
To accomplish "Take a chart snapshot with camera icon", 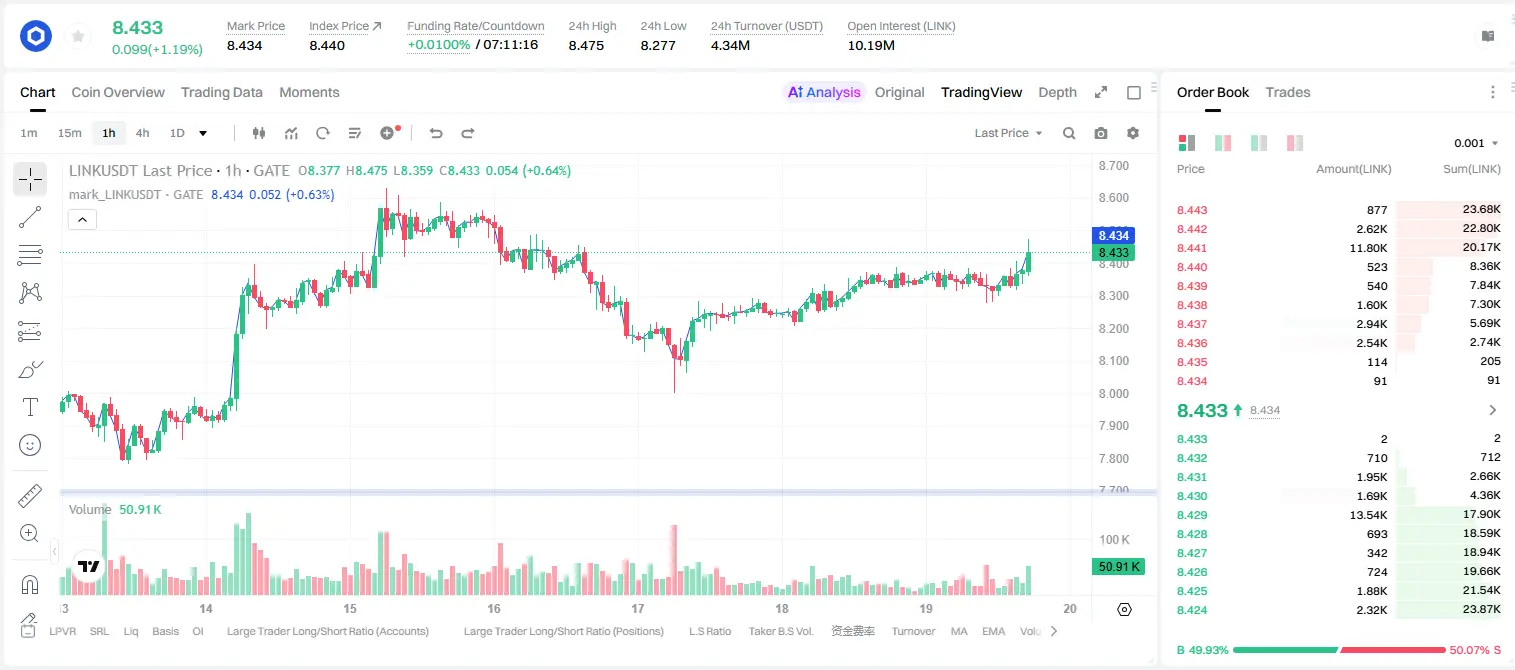I will click(1101, 133).
